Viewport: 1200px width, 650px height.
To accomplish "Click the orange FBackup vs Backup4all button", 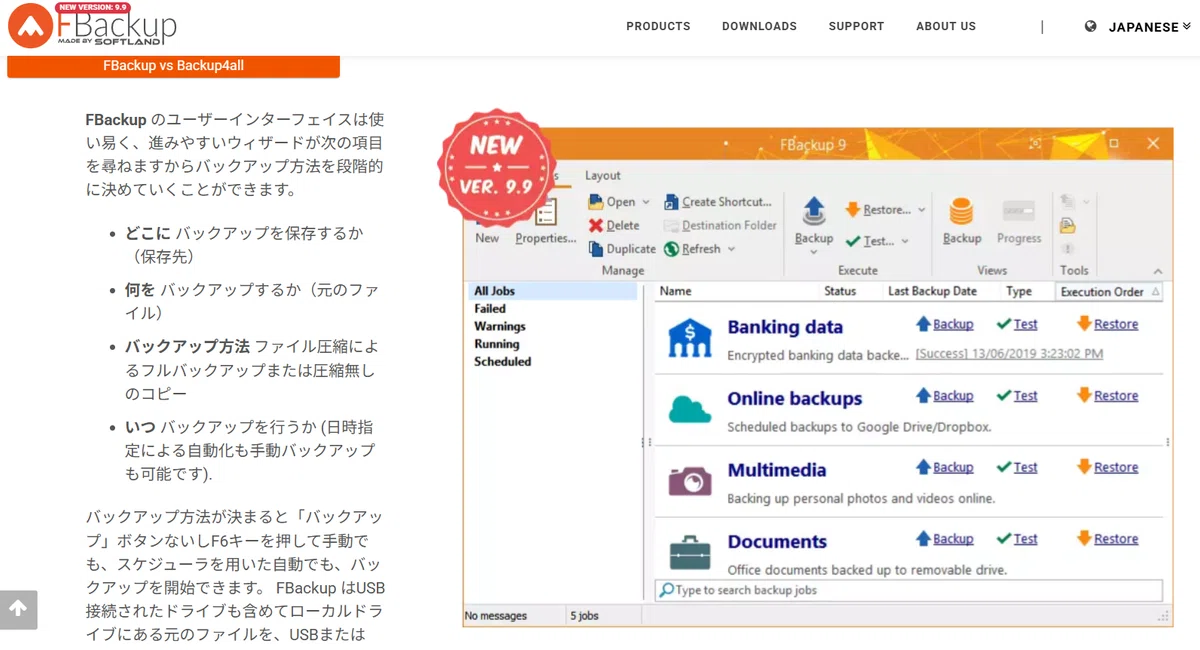I will click(173, 66).
